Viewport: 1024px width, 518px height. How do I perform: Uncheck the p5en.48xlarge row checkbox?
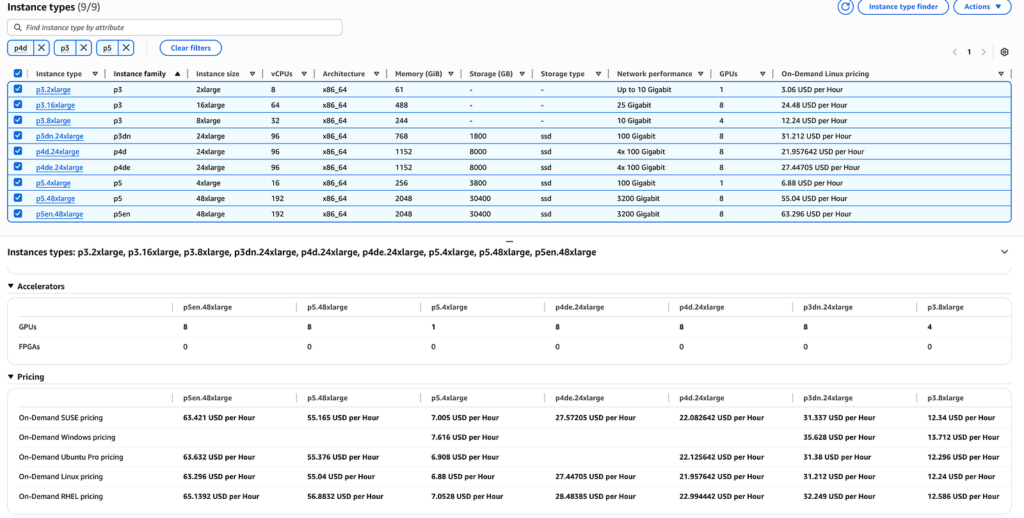[x=18, y=214]
